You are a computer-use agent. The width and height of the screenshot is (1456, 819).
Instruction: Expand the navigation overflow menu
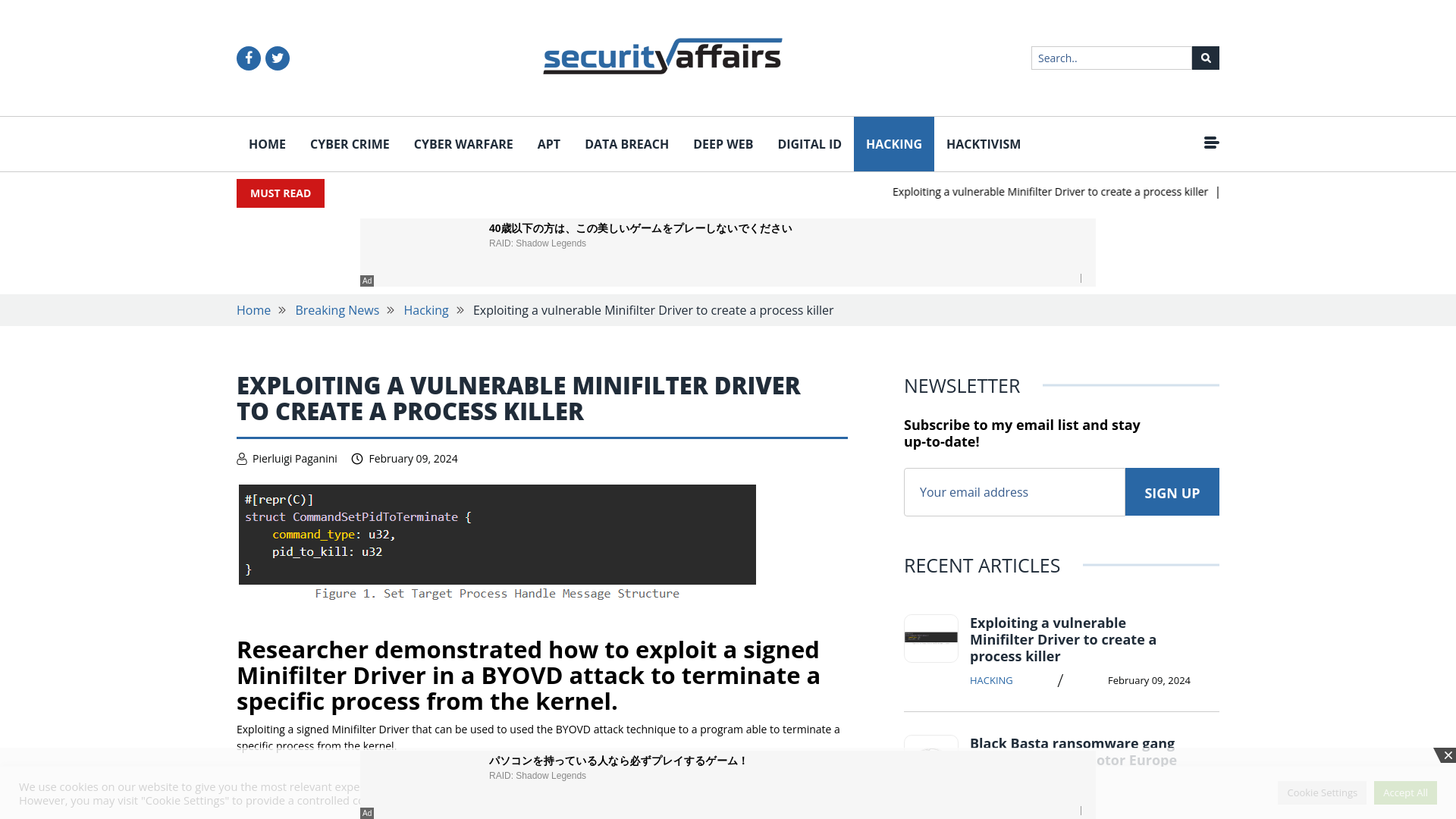pos(1211,143)
